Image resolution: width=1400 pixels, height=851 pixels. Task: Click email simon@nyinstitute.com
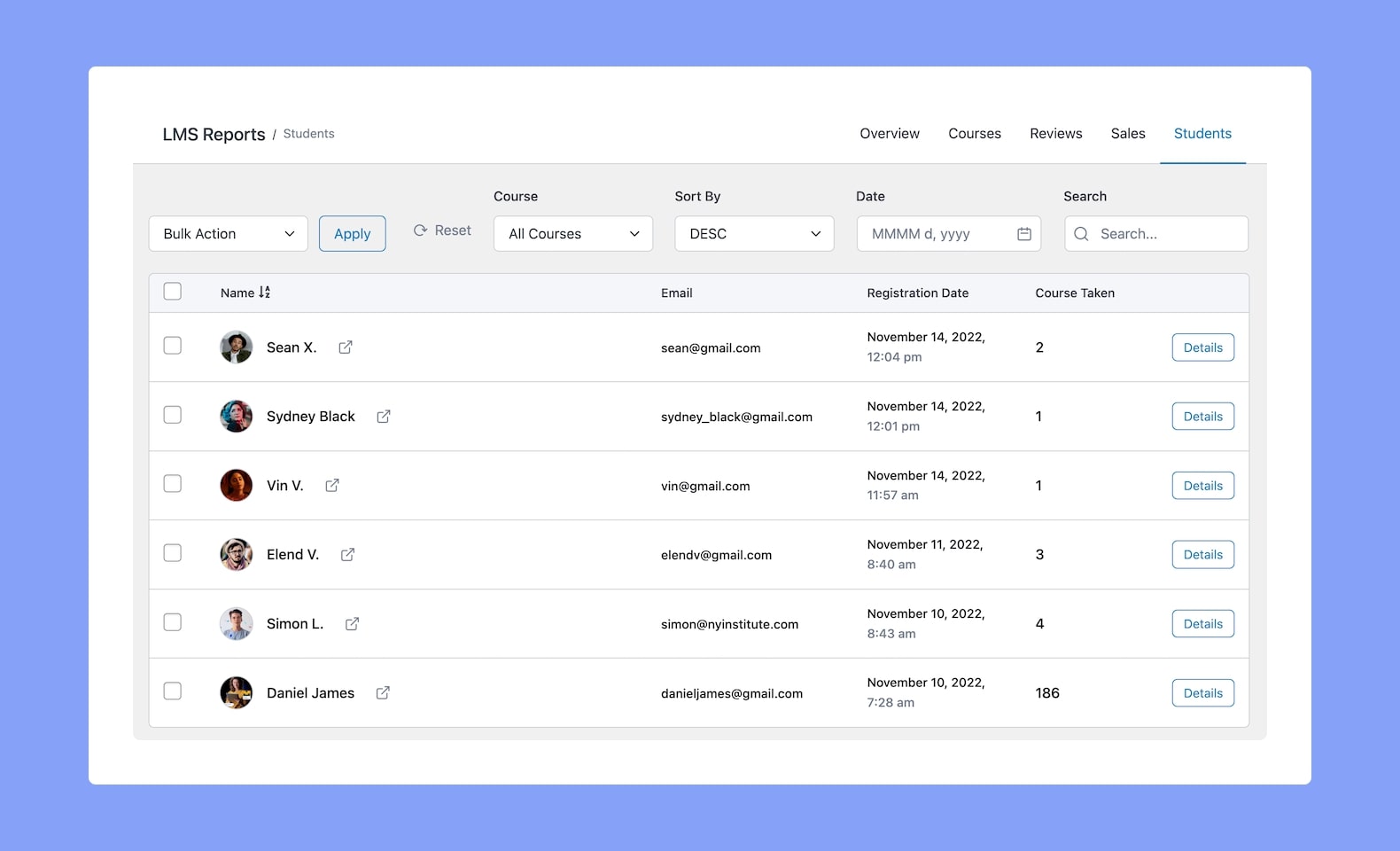tap(729, 625)
